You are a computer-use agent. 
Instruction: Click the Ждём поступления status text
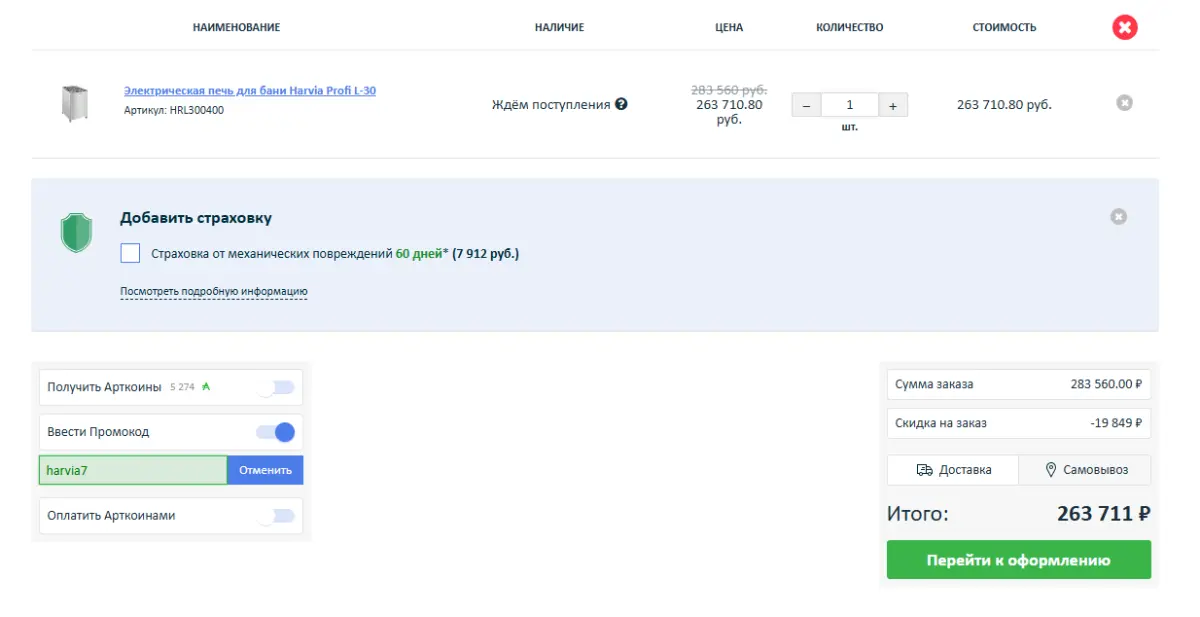click(551, 104)
